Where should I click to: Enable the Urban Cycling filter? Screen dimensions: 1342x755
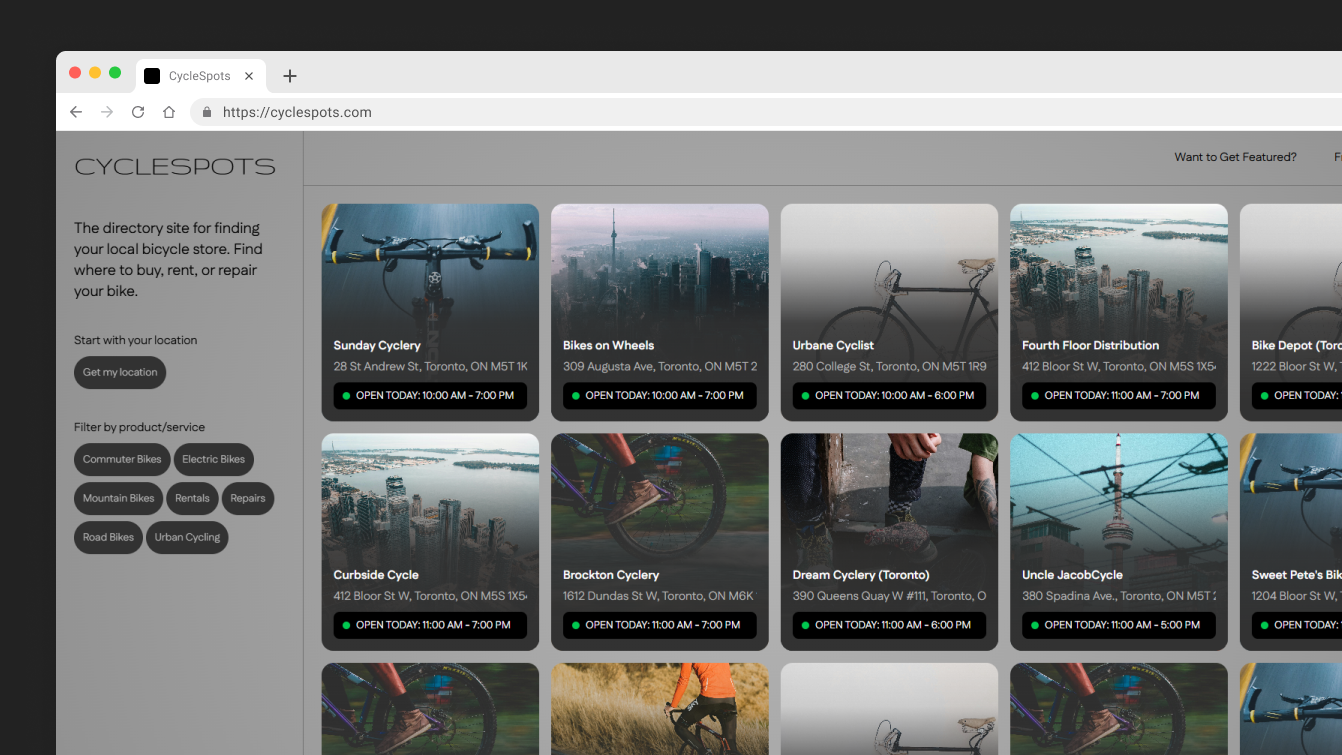[187, 537]
